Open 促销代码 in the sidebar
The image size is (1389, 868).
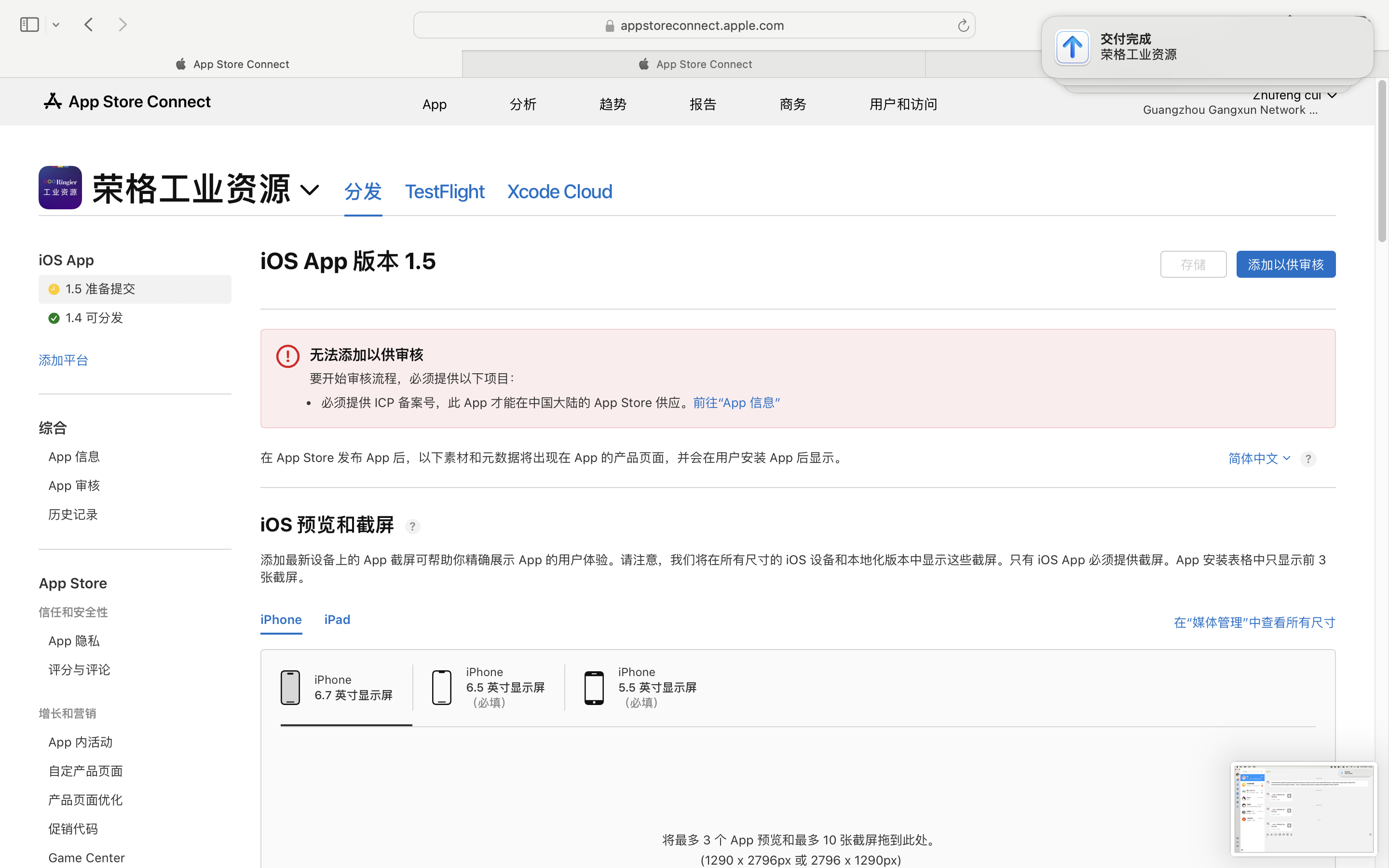pyautogui.click(x=73, y=829)
